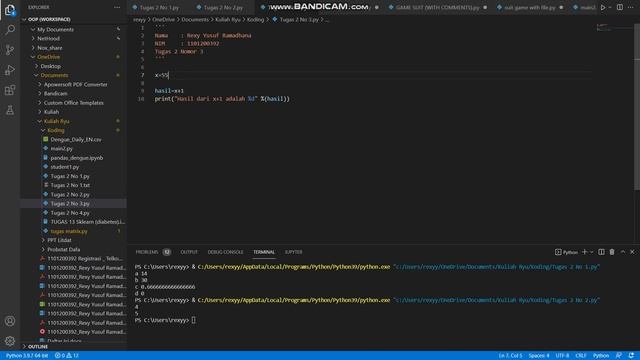640x360 pixels.
Task: Collapse the Documents folder
Action: [73, 75]
